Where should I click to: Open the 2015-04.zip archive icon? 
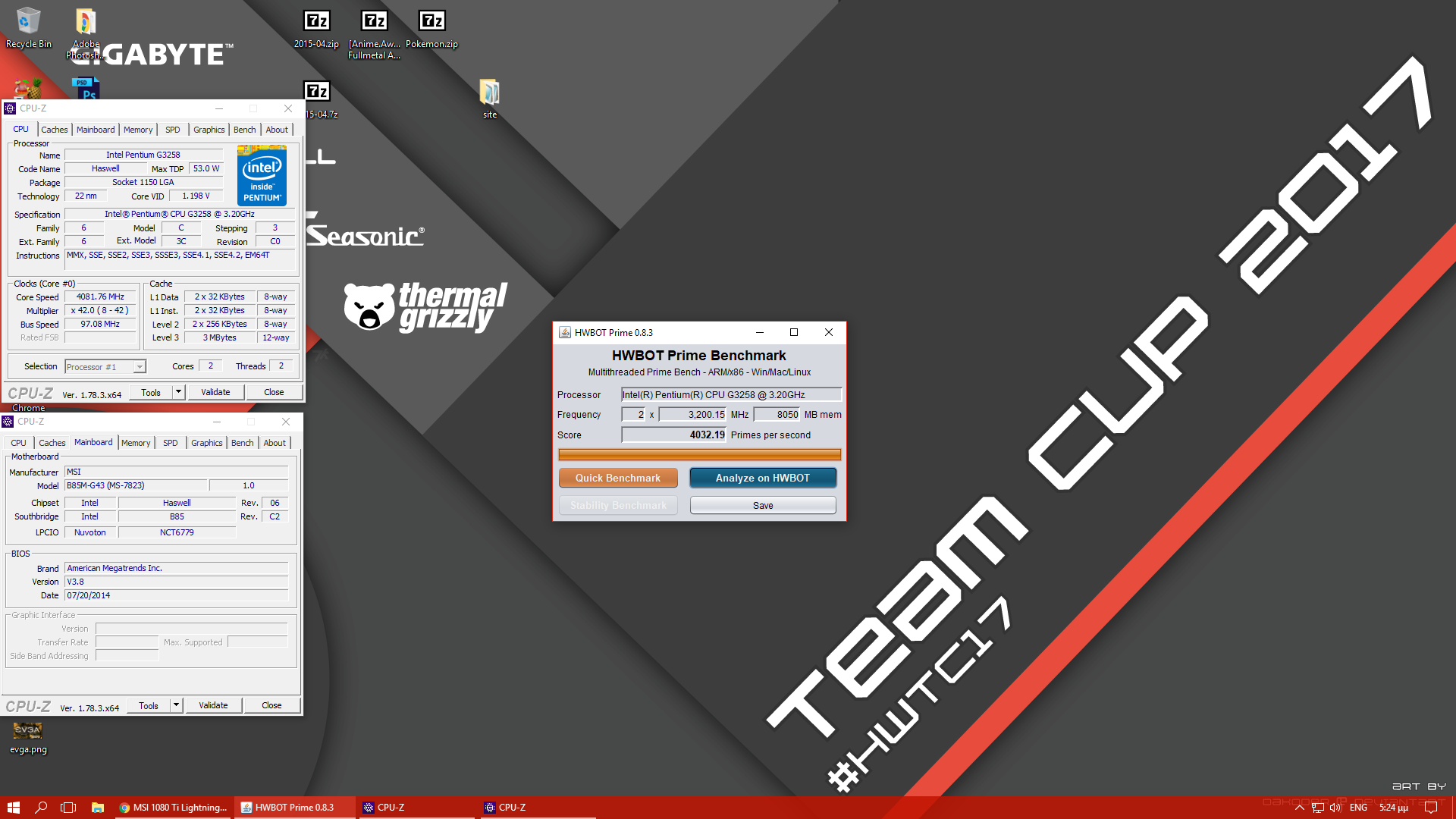pos(316,28)
